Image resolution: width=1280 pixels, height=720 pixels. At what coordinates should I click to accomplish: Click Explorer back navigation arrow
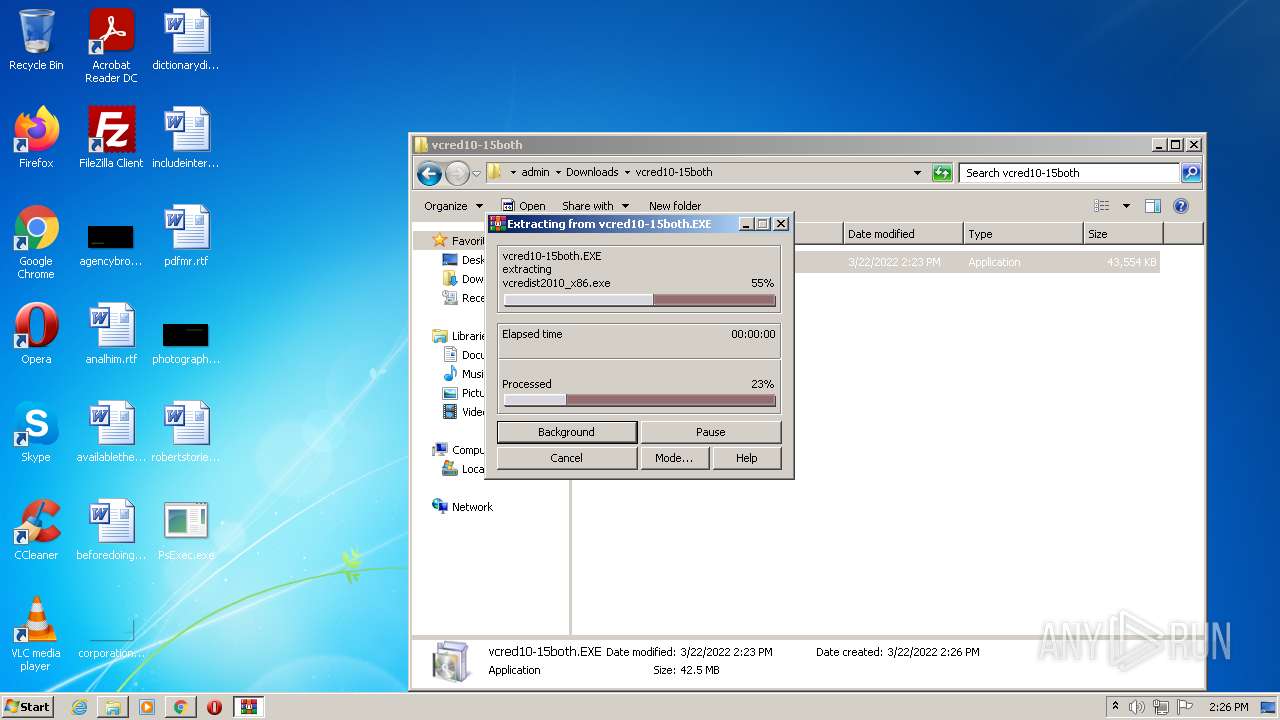tap(429, 173)
